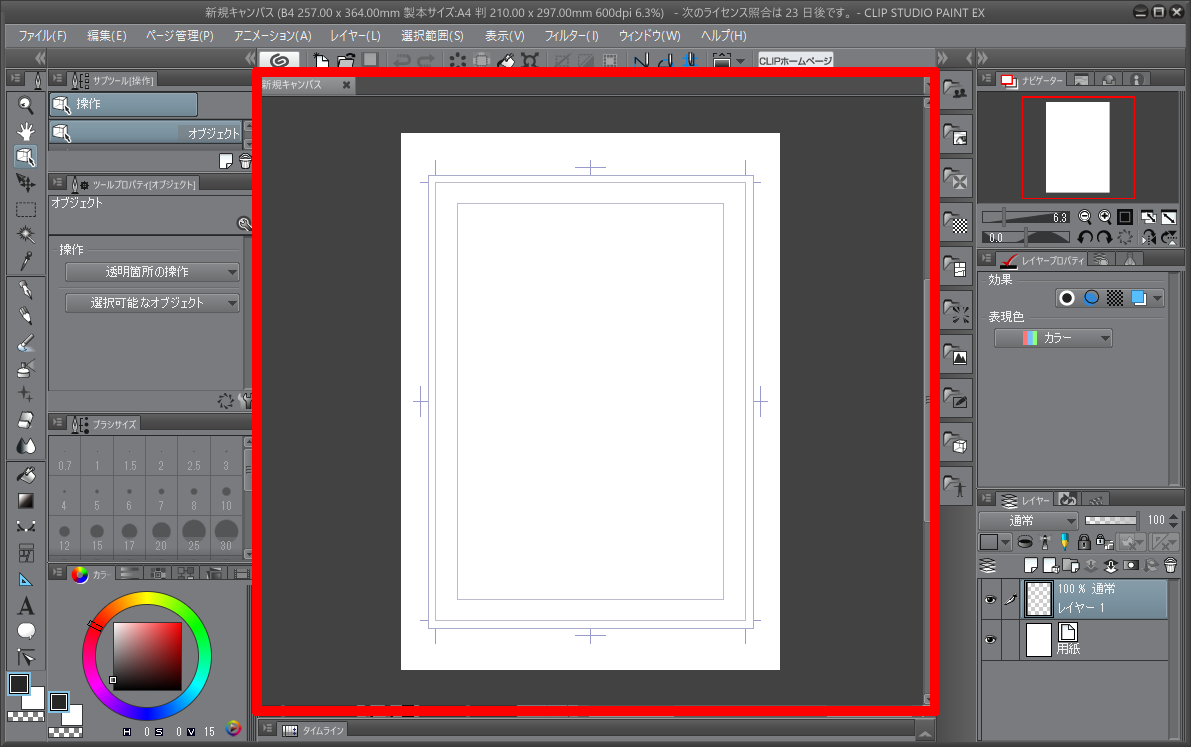
Task: Expand the timeline panel arrow
Action: click(924, 733)
